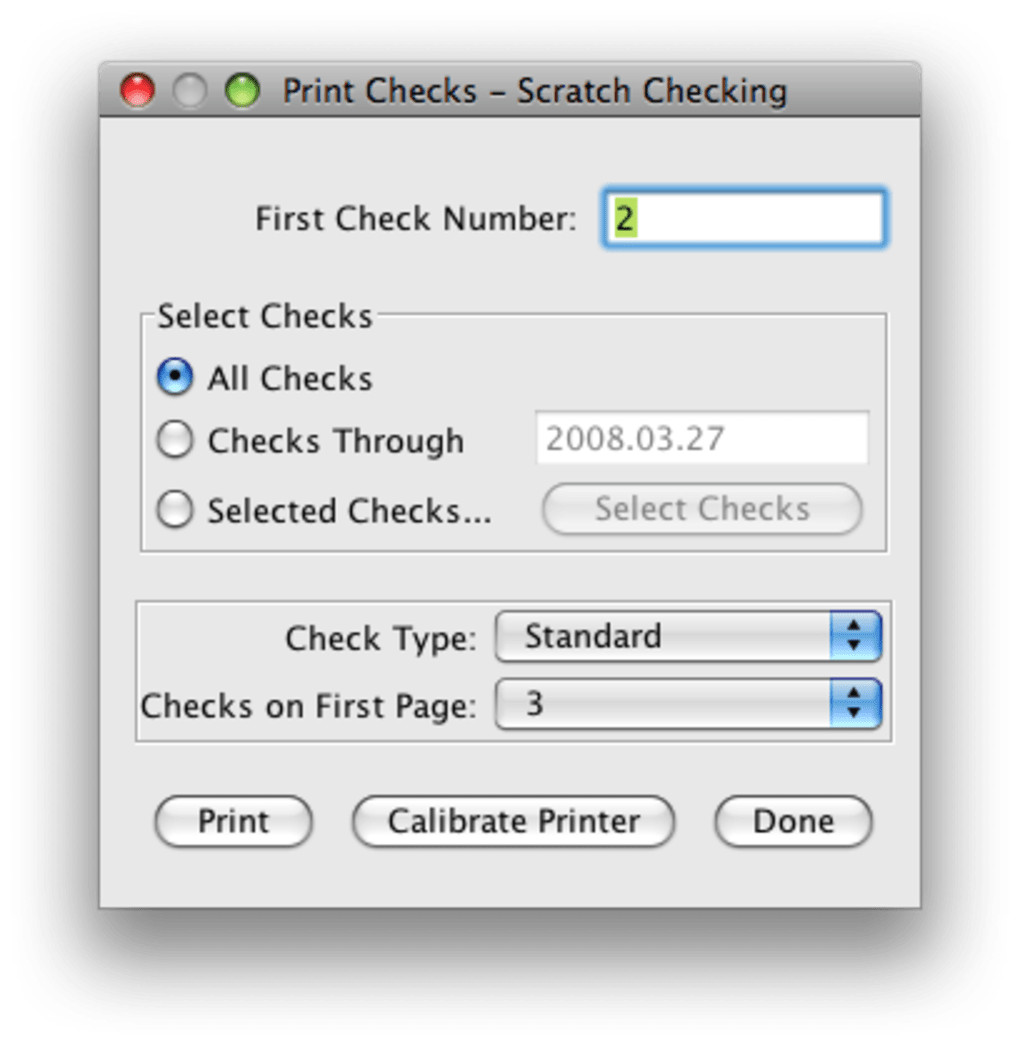Click the blue arrows beside value 3
The height and width of the screenshot is (1045, 1020).
(854, 704)
